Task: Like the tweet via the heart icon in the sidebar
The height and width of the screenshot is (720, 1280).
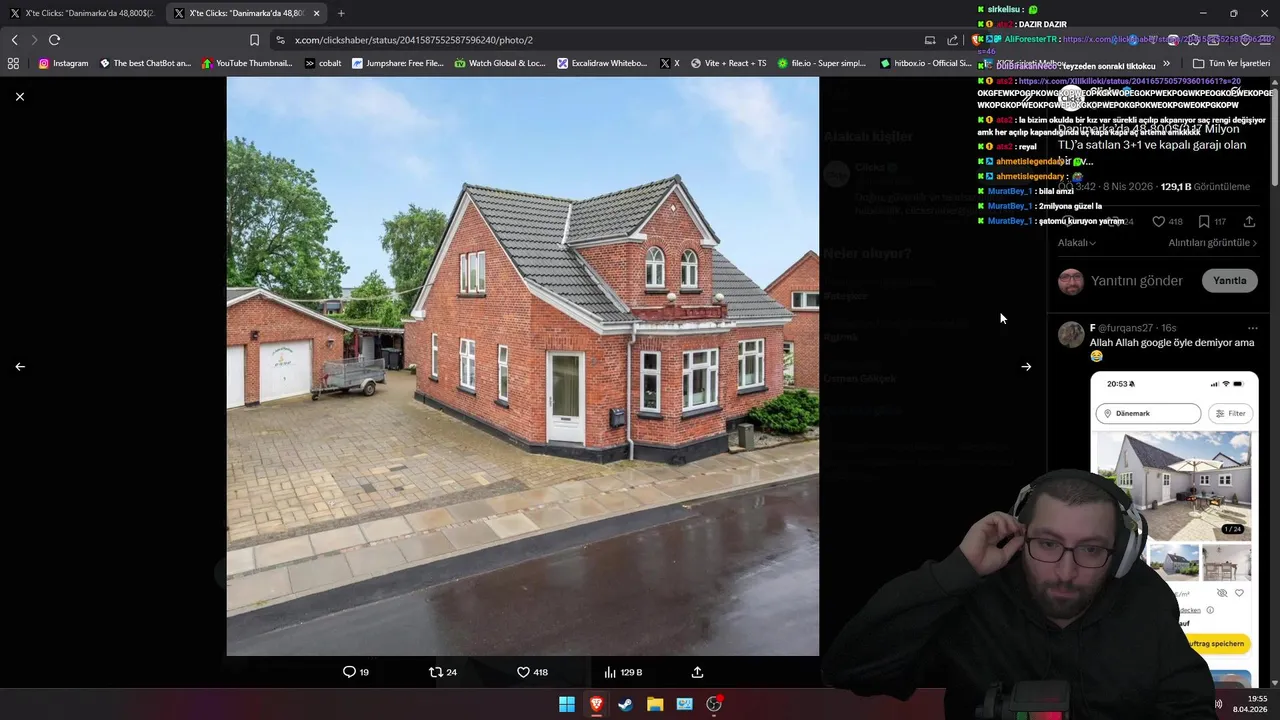Action: 1158,221
